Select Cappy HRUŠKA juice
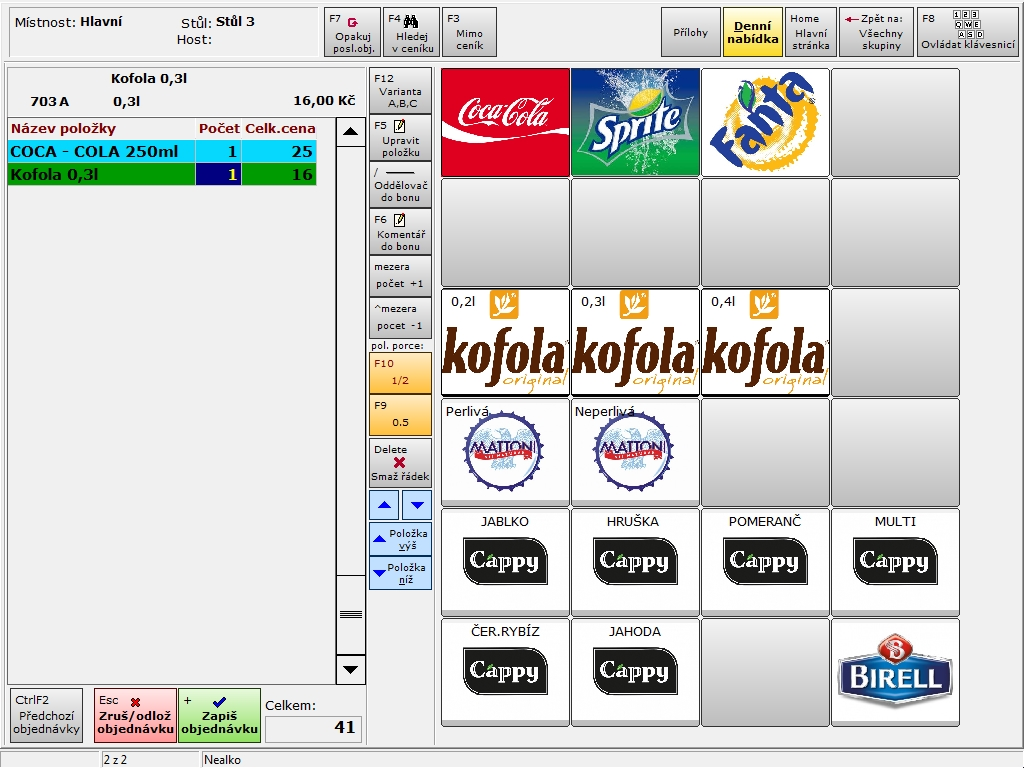This screenshot has width=1024, height=768. point(635,562)
